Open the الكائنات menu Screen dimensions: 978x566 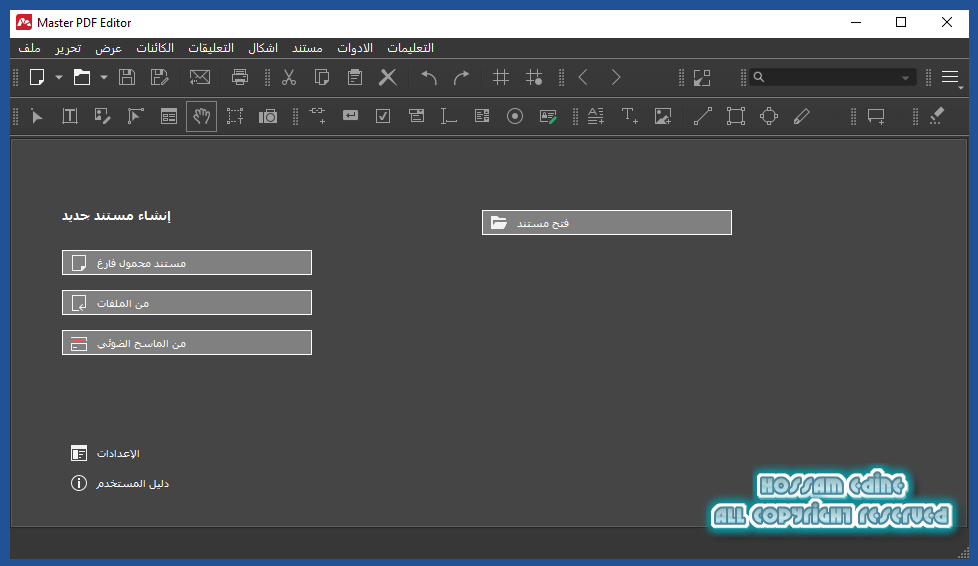tap(155, 48)
